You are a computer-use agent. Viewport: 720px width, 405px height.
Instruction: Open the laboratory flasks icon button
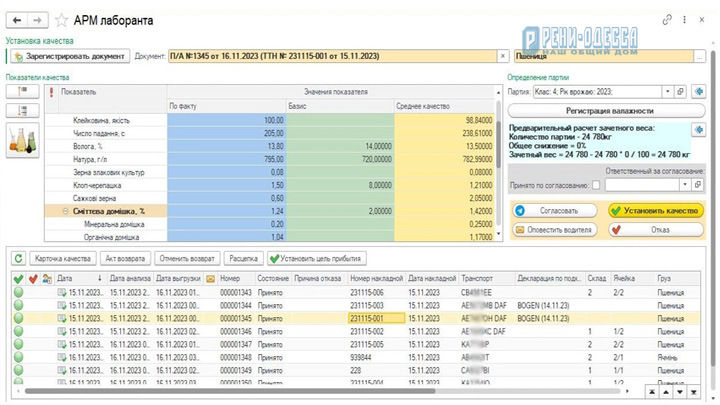[22, 141]
